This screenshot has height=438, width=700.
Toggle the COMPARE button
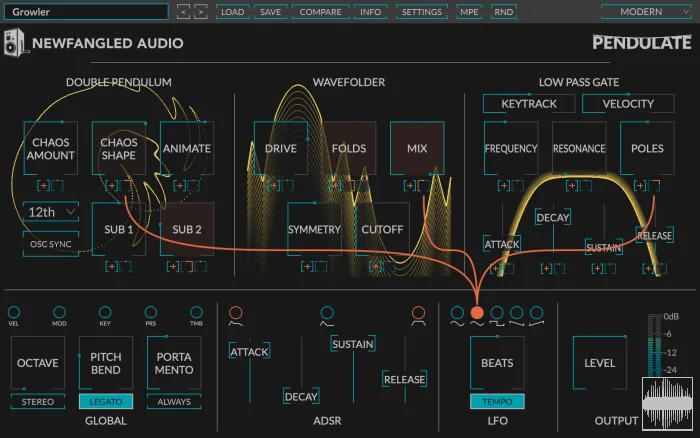pos(320,12)
